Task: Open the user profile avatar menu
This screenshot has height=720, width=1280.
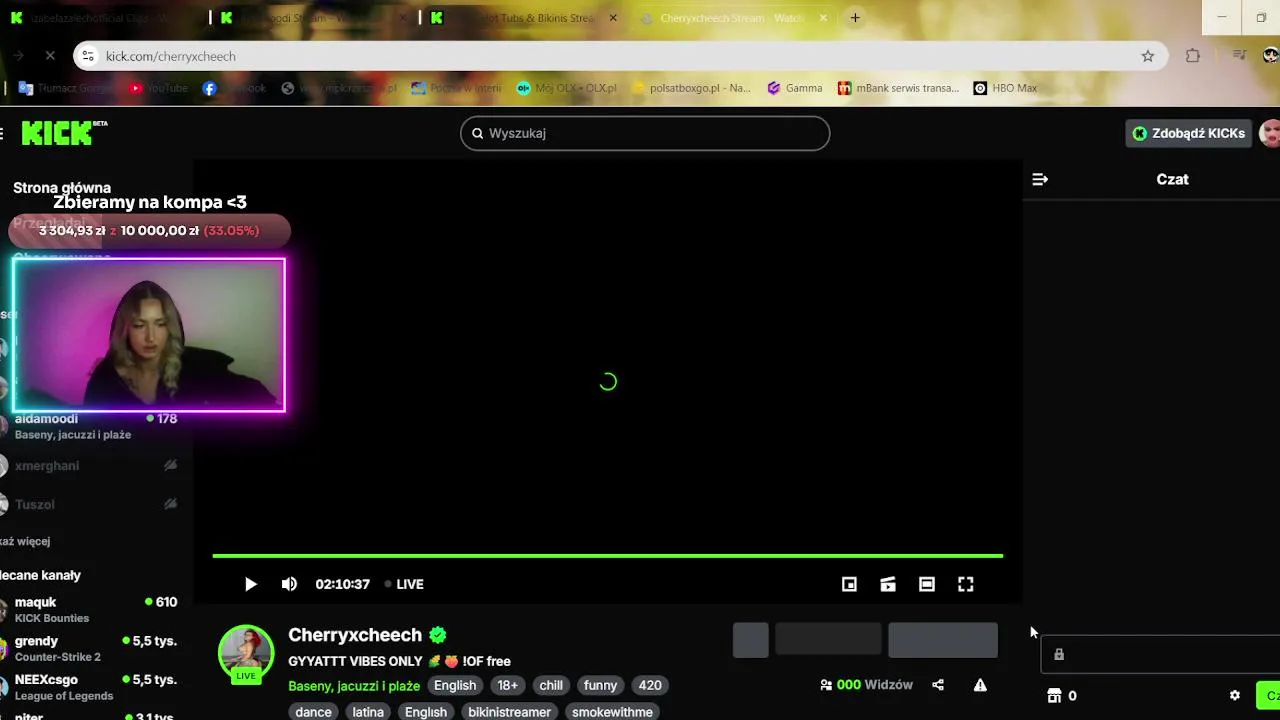Action: coord(1270,133)
